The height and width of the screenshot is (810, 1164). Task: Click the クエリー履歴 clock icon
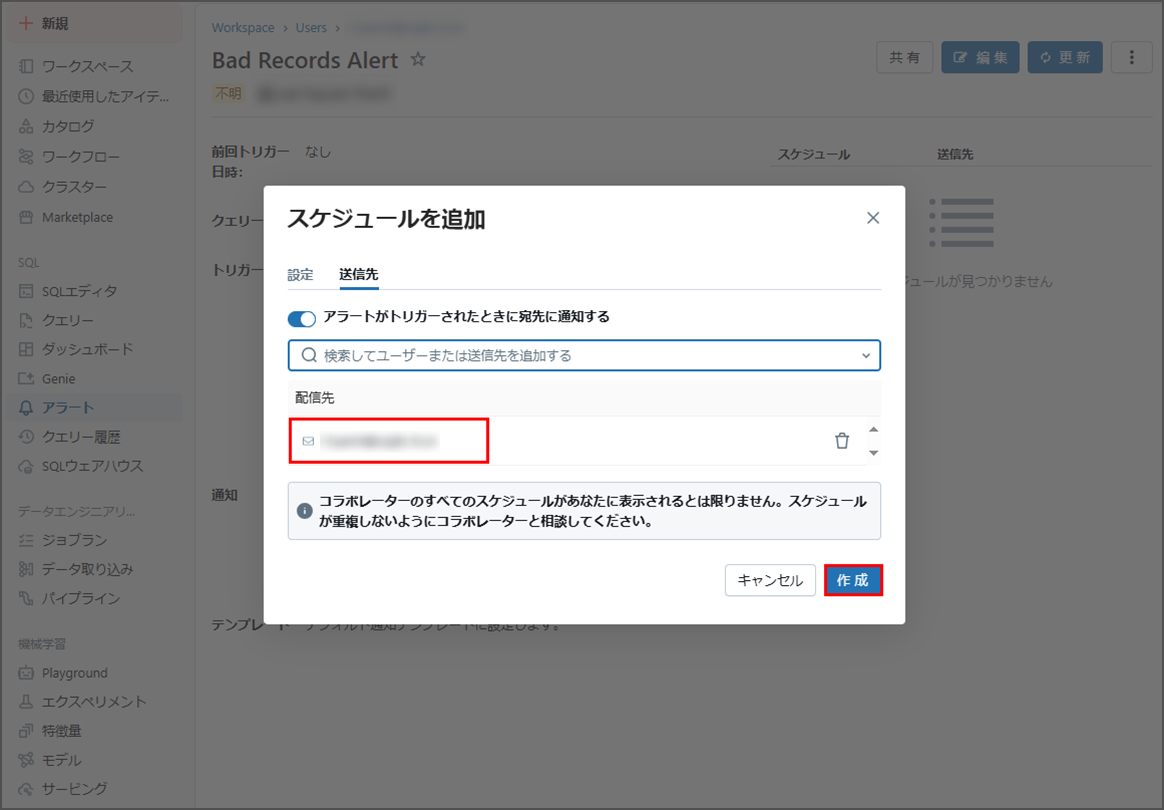click(x=26, y=437)
